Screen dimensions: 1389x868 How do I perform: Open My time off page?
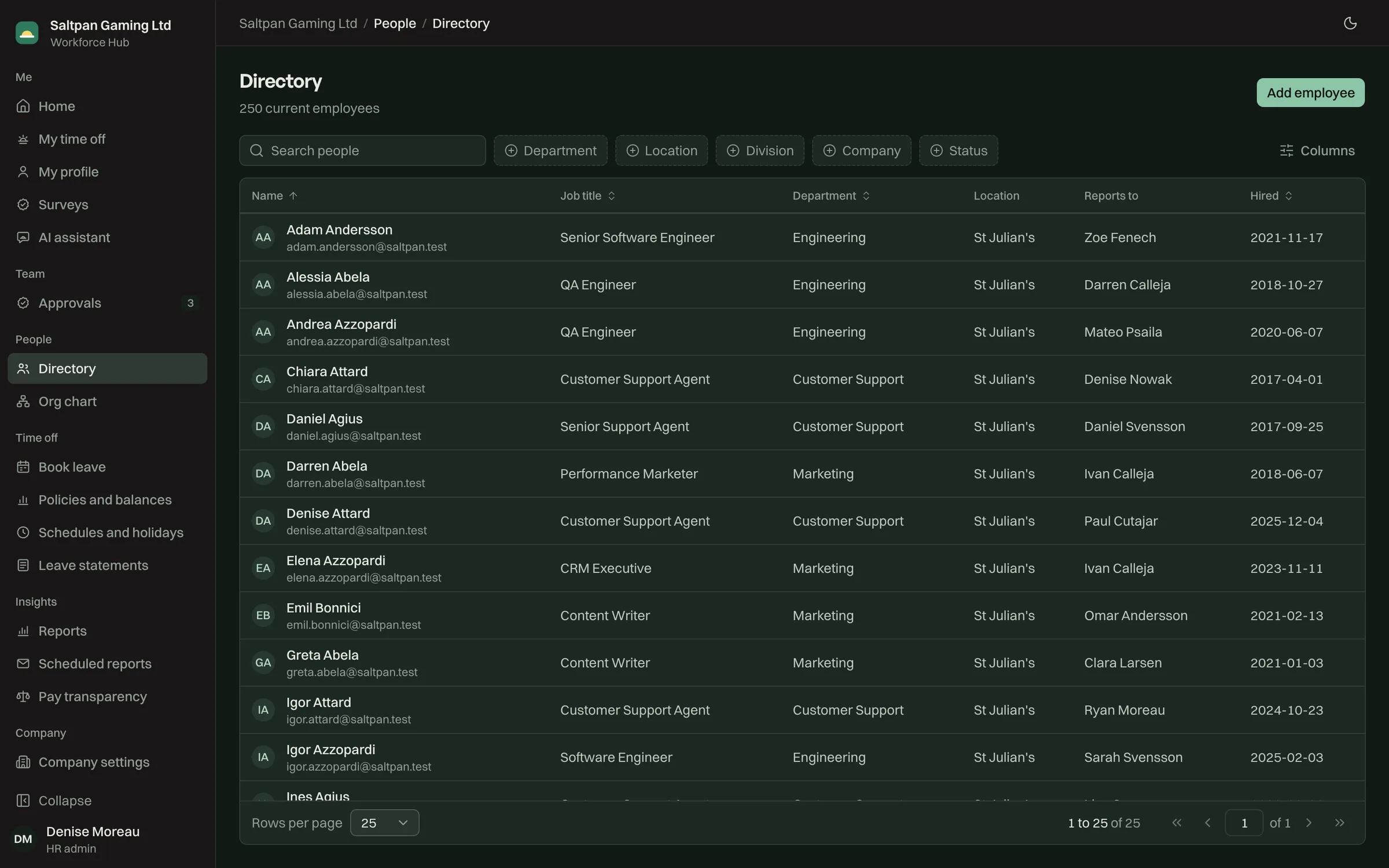click(x=107, y=139)
